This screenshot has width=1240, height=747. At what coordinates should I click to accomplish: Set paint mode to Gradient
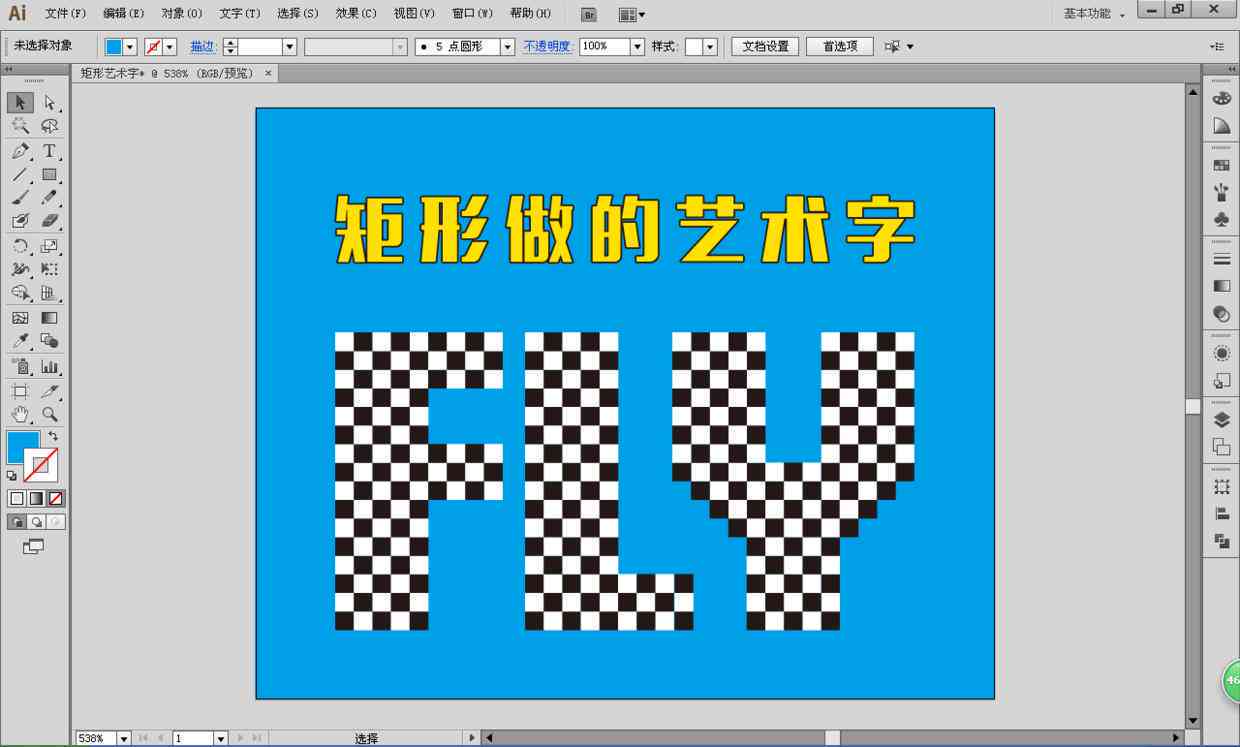pos(36,498)
